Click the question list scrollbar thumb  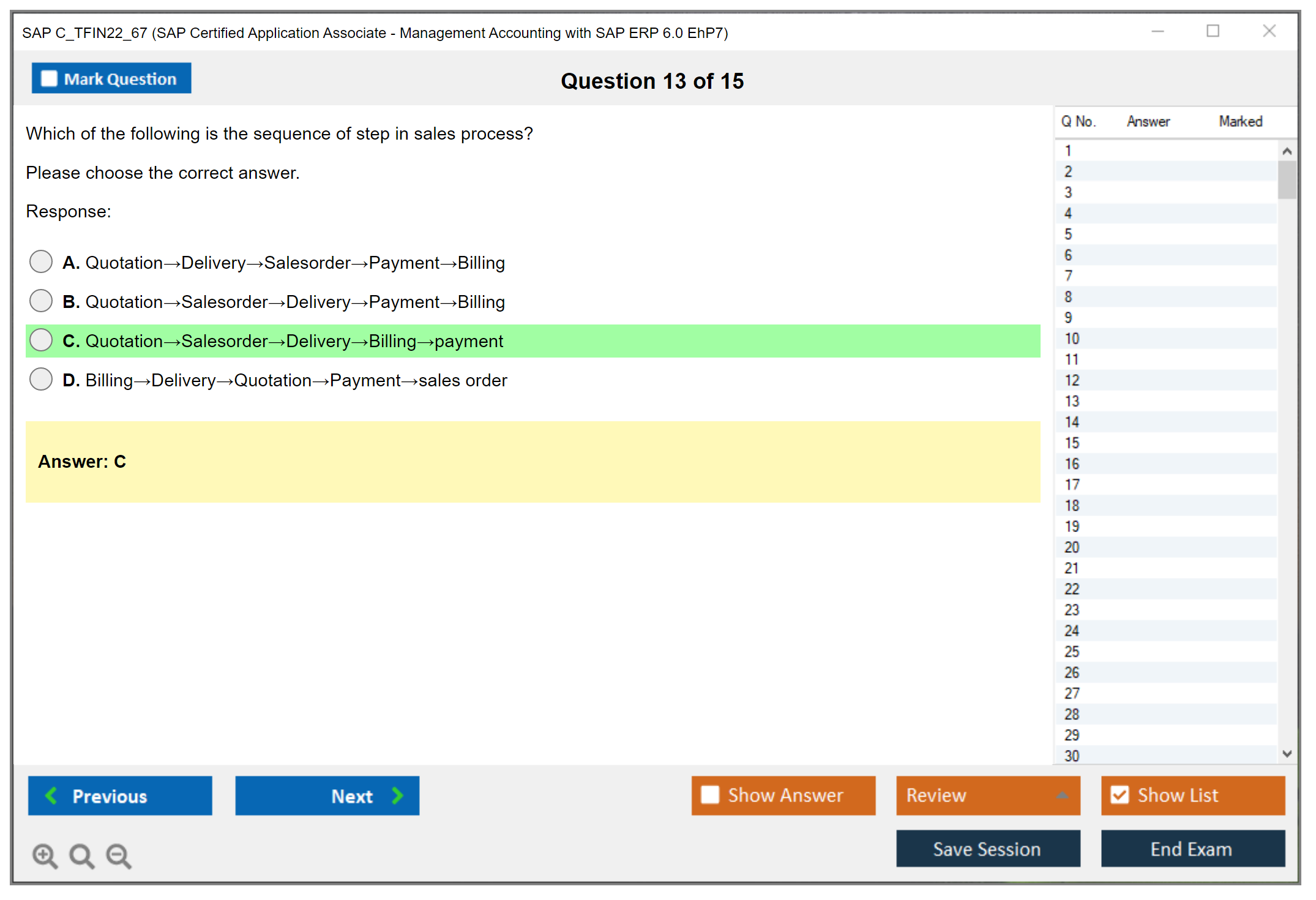click(x=1287, y=180)
